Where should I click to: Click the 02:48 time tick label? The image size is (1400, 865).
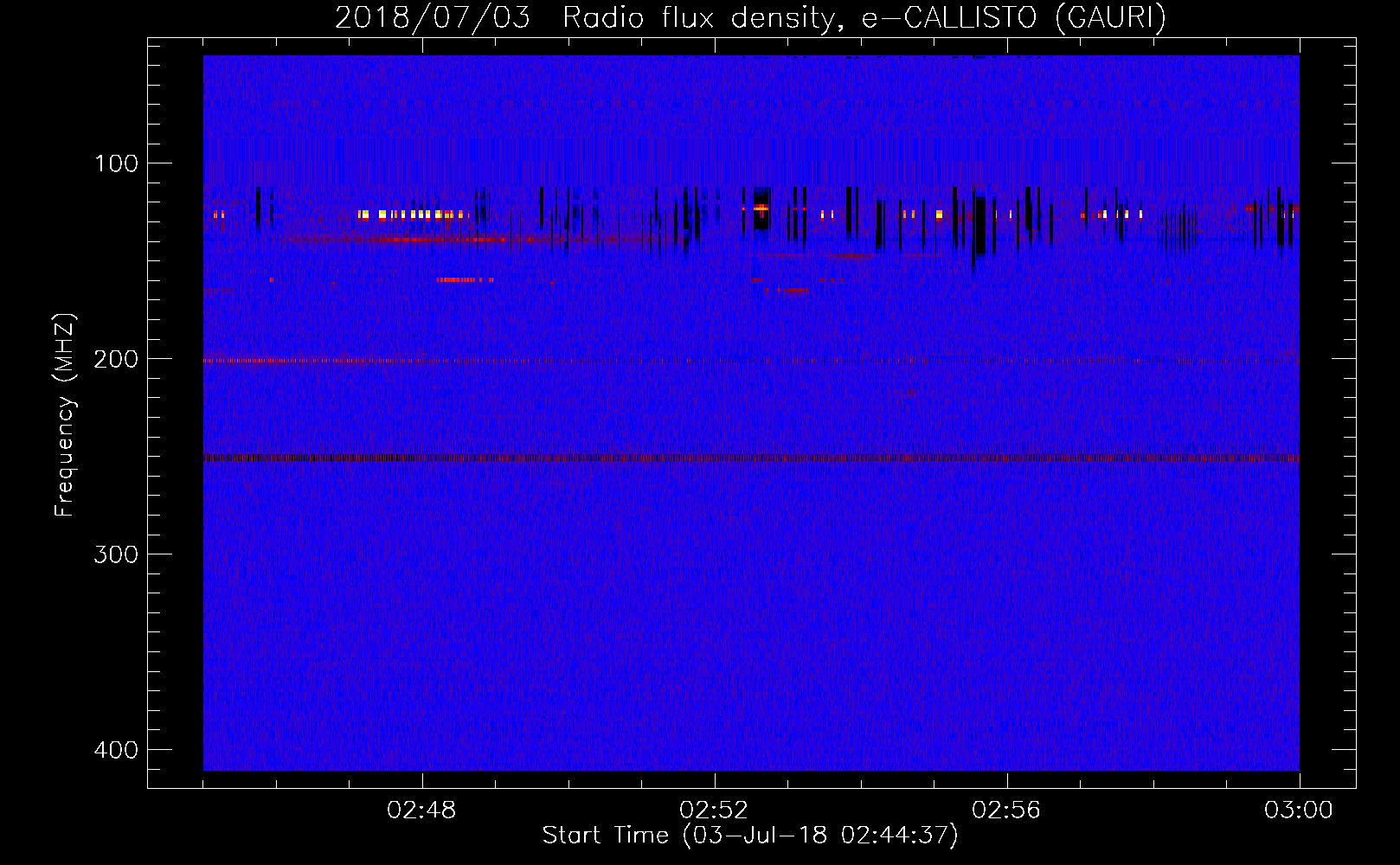[422, 811]
